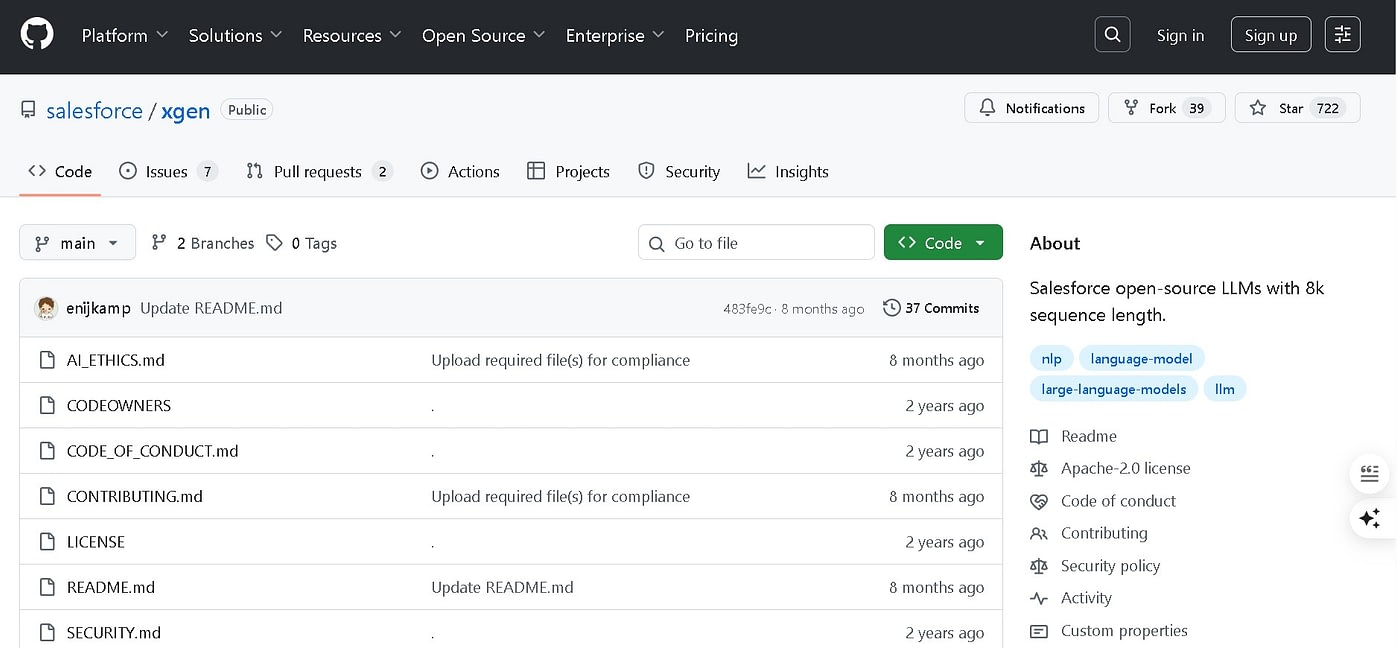Click the GitHub logo icon
The height and width of the screenshot is (648, 1397).
point(37,35)
